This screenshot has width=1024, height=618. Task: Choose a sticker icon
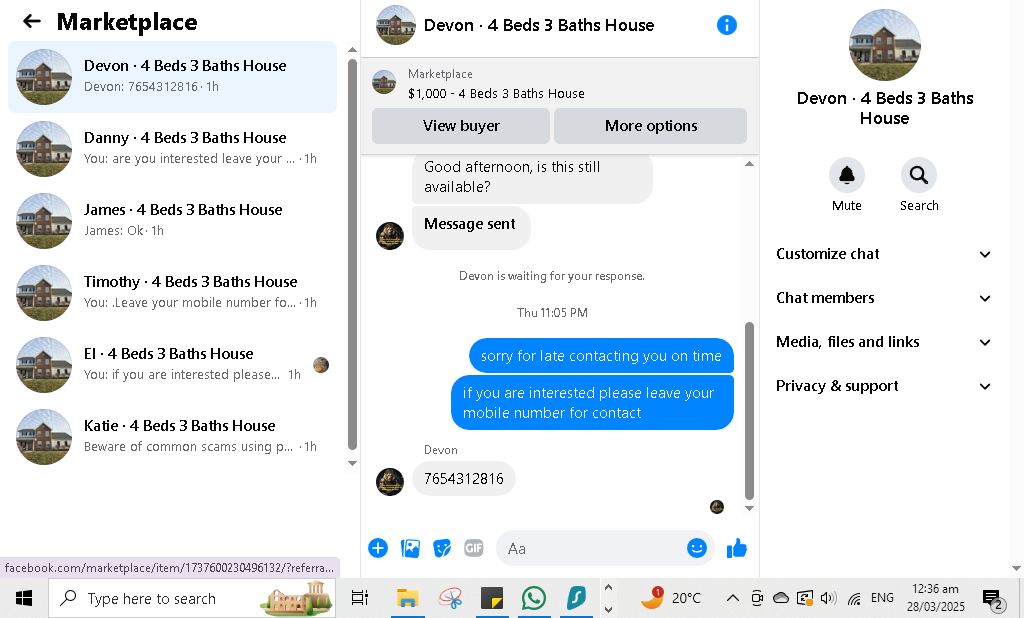coord(442,548)
